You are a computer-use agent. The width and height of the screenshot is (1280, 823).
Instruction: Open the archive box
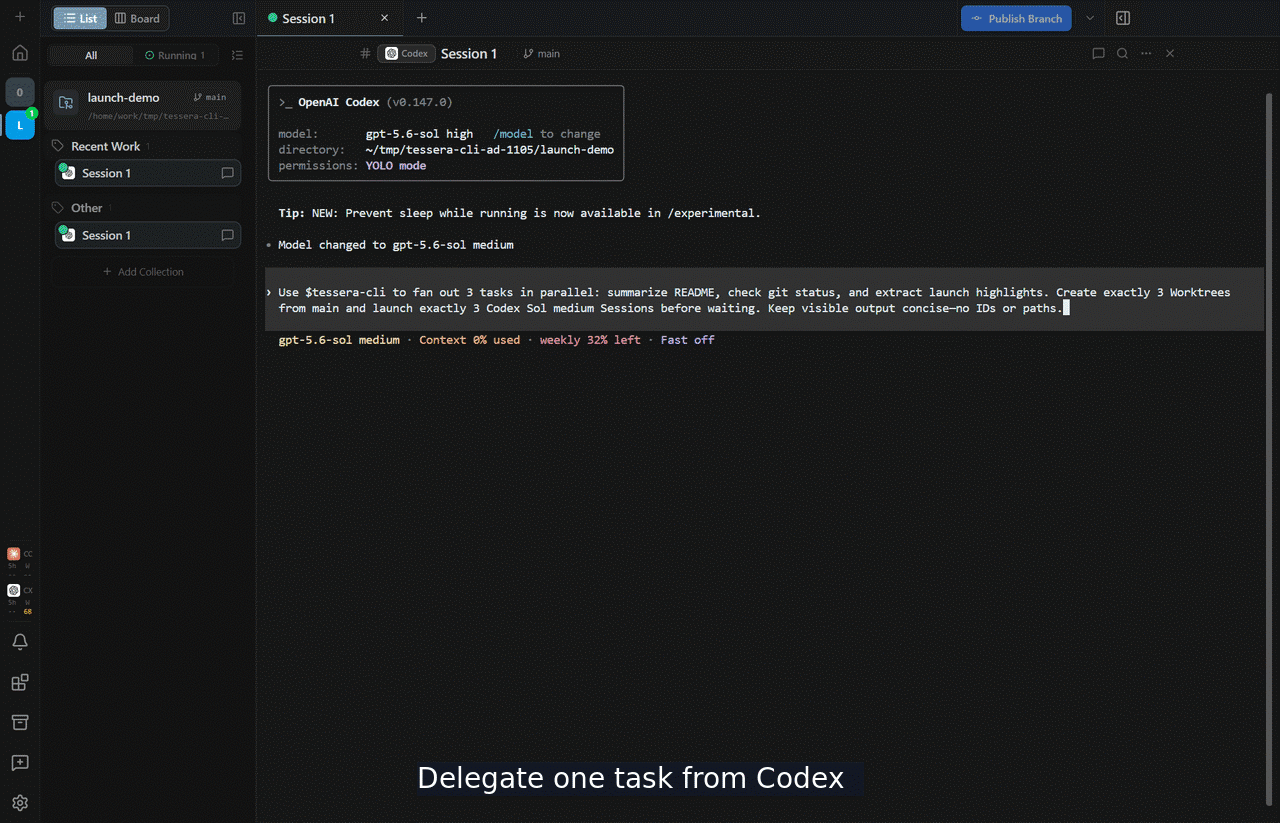tap(20, 722)
